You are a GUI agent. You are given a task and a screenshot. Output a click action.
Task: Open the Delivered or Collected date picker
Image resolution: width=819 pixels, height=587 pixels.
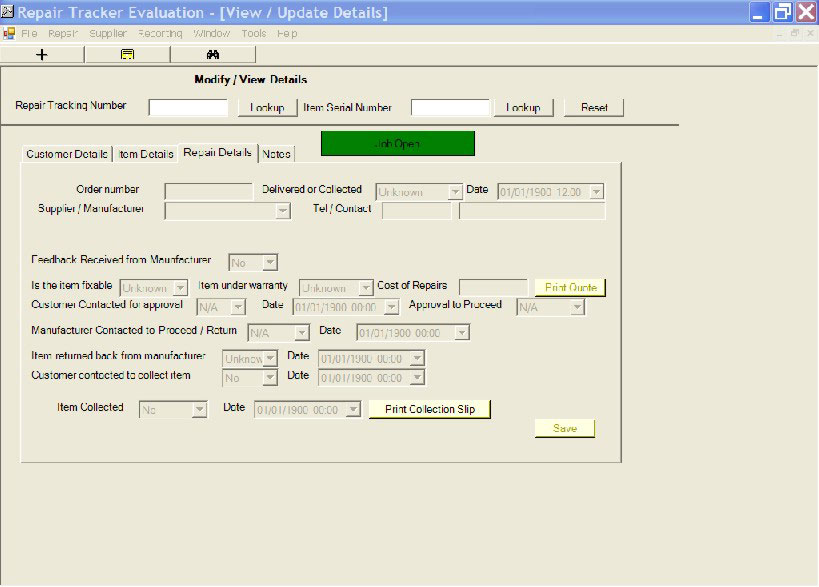pos(596,192)
